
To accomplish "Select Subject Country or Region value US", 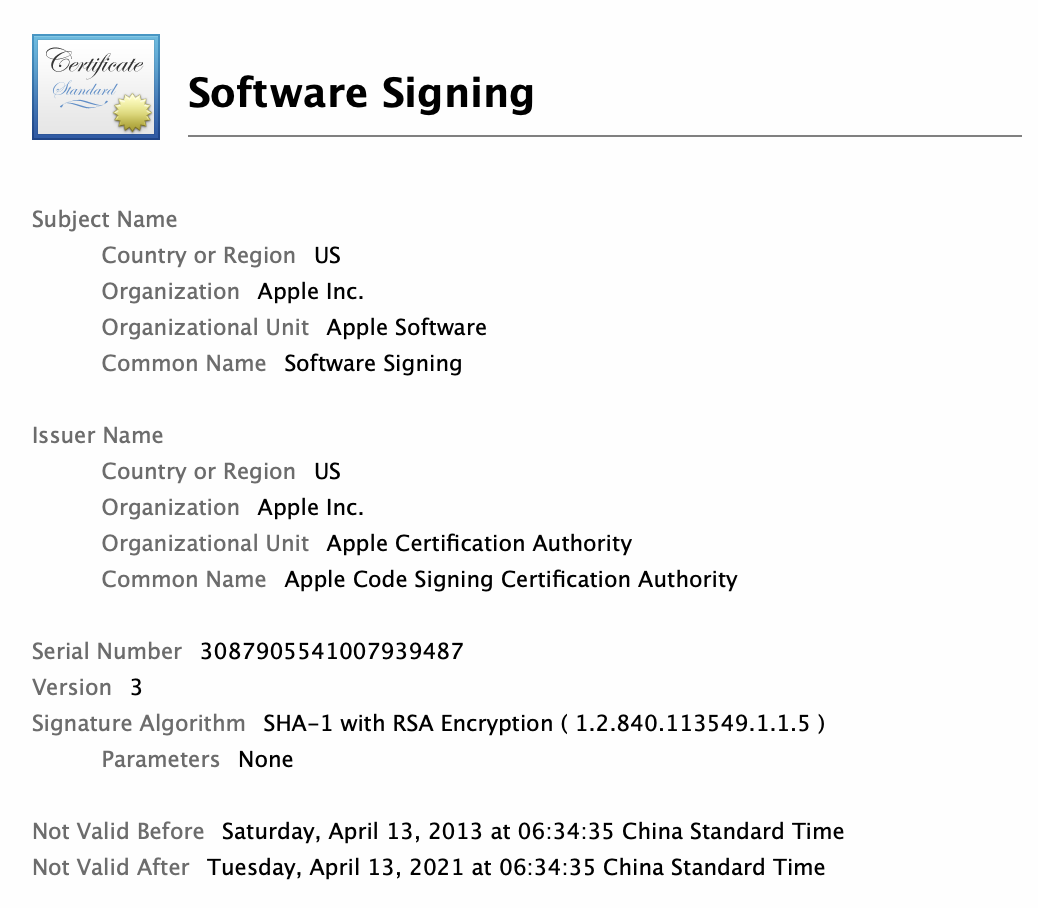I will 327,255.
